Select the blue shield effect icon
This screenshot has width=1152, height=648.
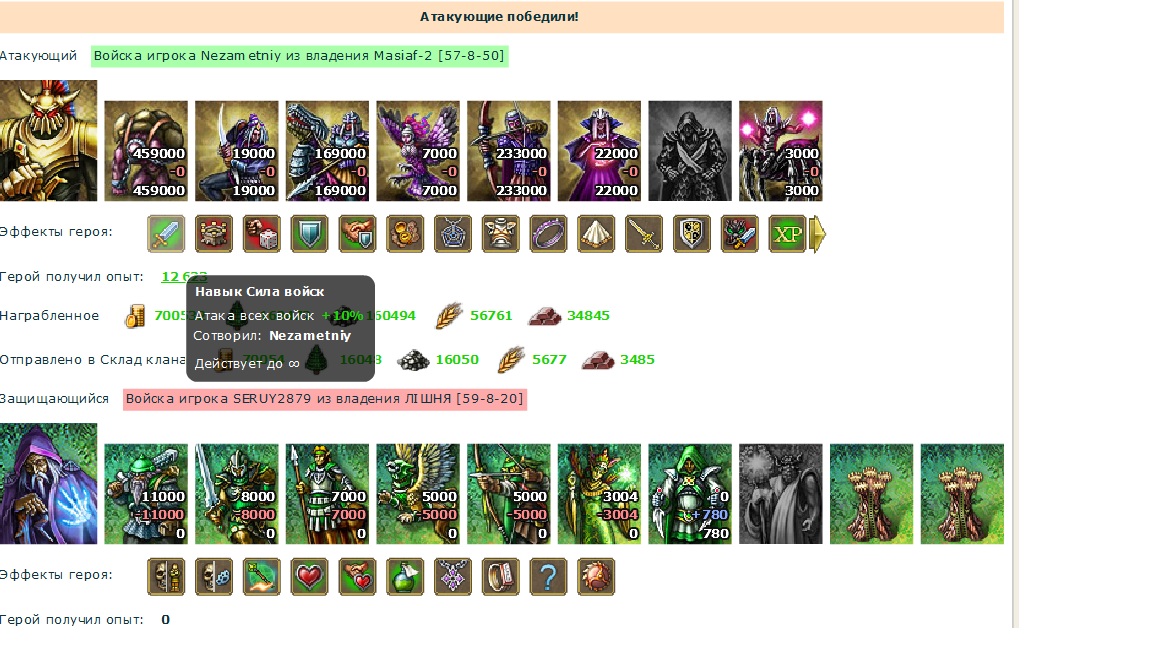point(309,234)
